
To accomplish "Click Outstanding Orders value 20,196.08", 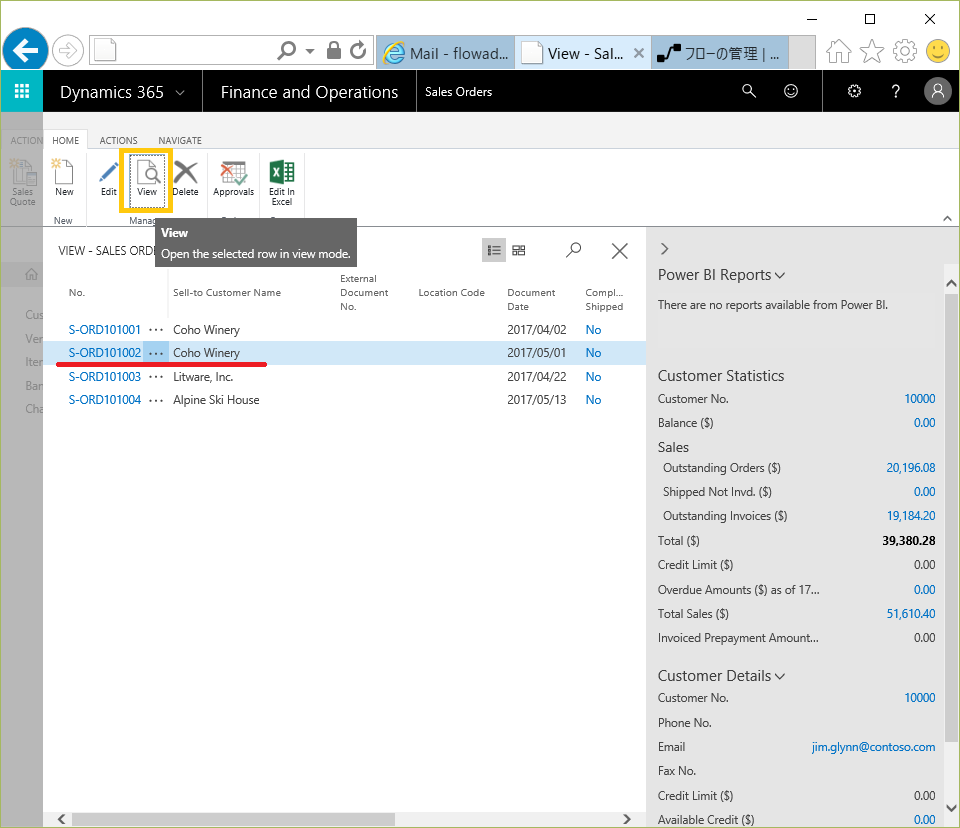I will click(x=910, y=468).
